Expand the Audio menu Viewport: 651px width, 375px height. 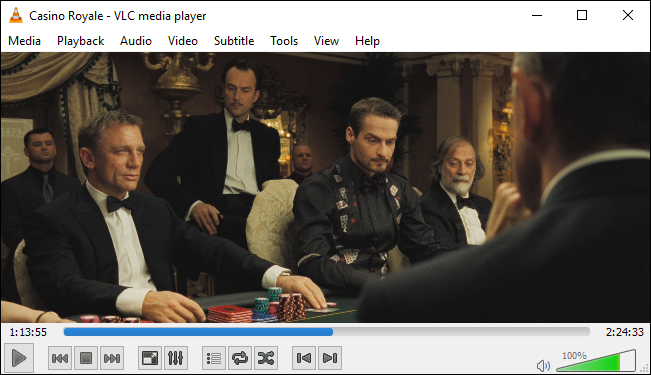(x=136, y=41)
